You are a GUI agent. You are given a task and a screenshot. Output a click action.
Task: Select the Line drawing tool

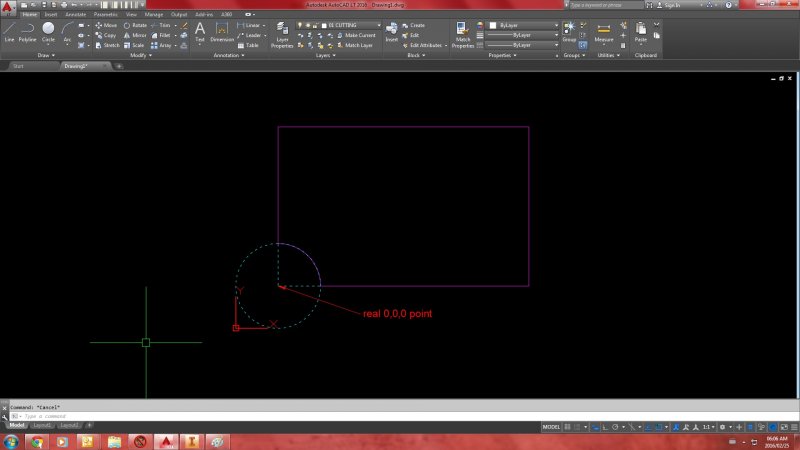pyautogui.click(x=9, y=31)
